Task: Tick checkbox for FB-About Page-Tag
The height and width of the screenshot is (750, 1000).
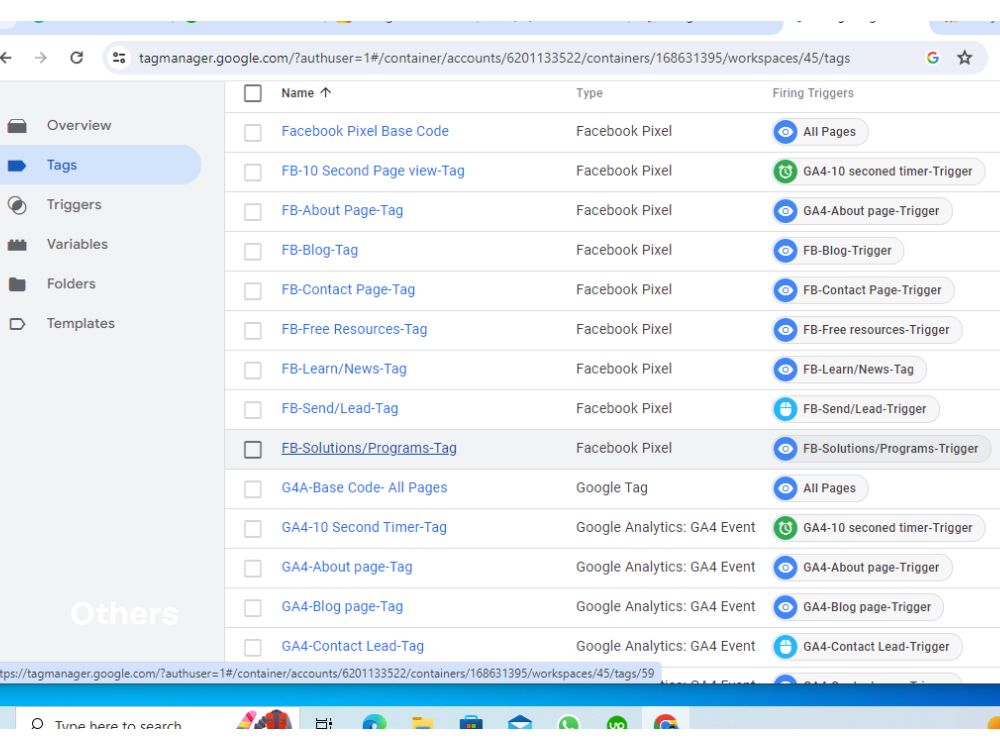Action: 253,212
